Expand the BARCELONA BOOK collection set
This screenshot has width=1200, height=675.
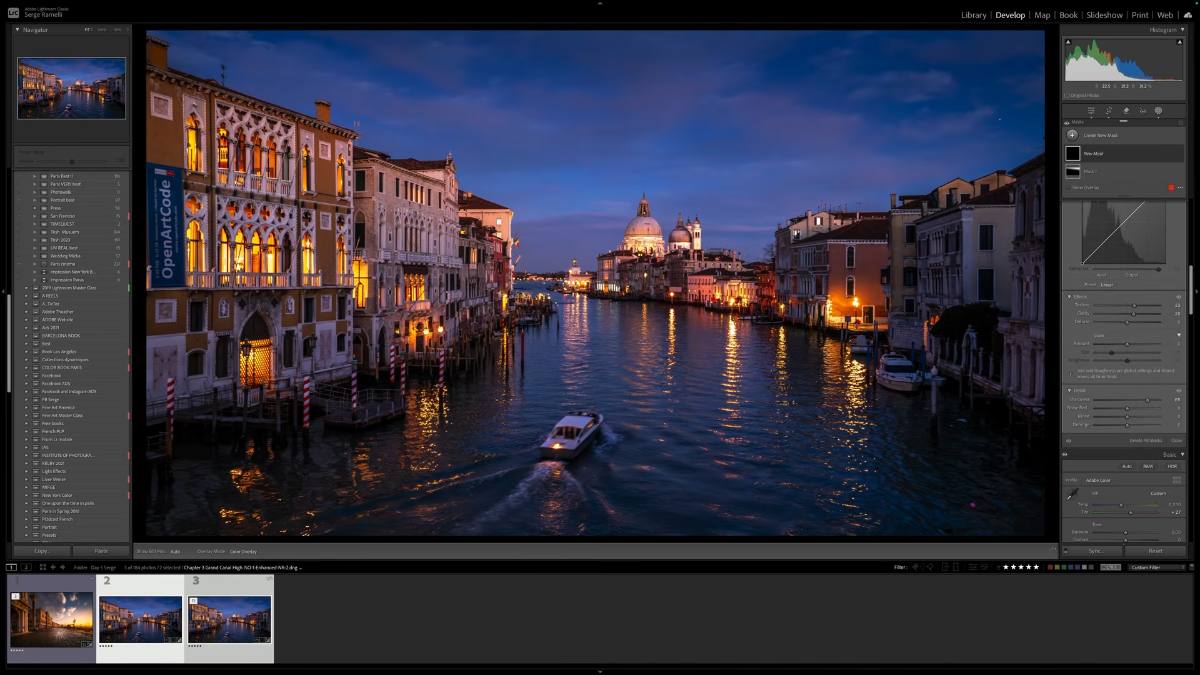(27, 335)
